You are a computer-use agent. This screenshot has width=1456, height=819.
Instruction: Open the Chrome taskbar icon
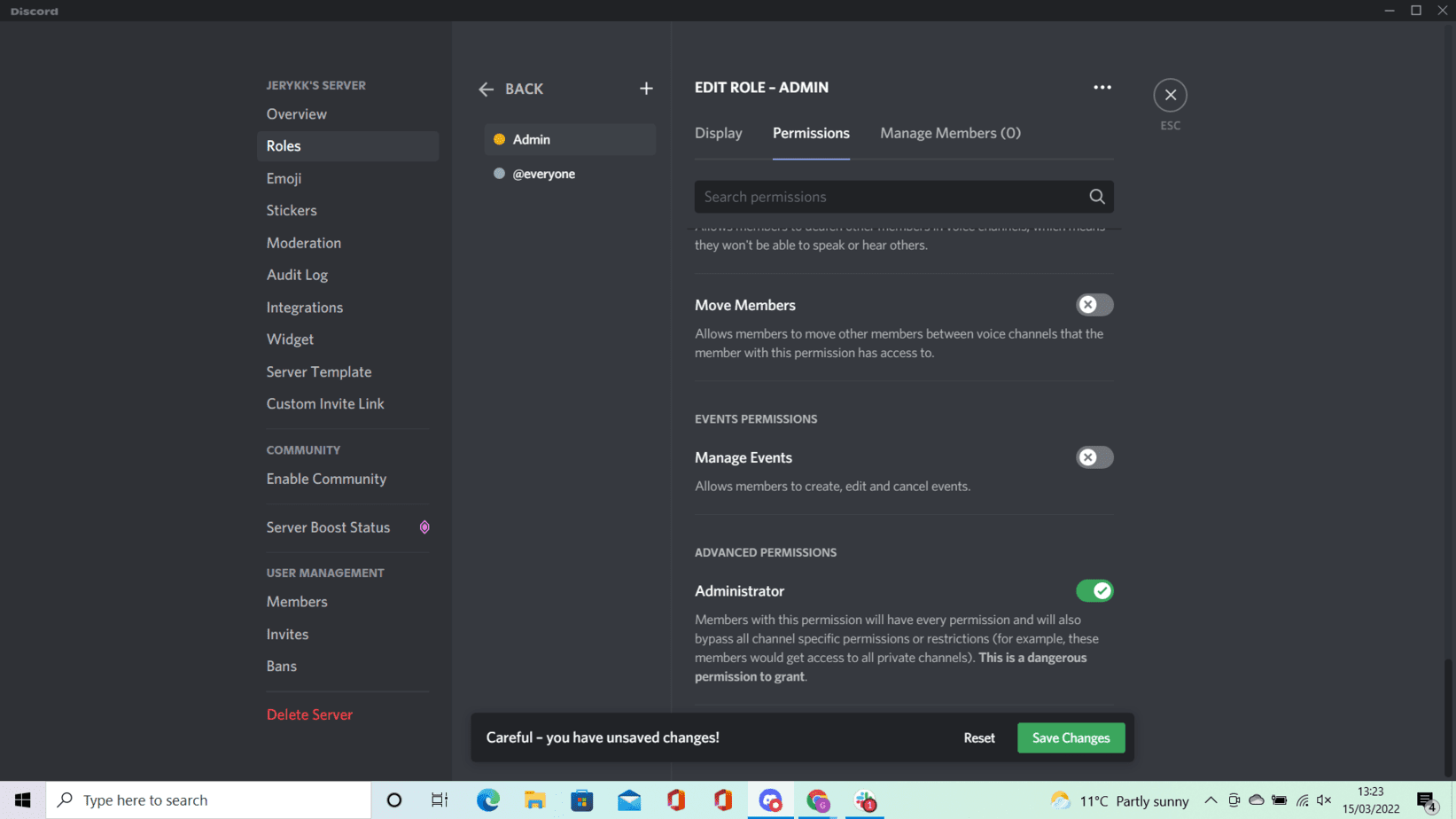tap(817, 800)
